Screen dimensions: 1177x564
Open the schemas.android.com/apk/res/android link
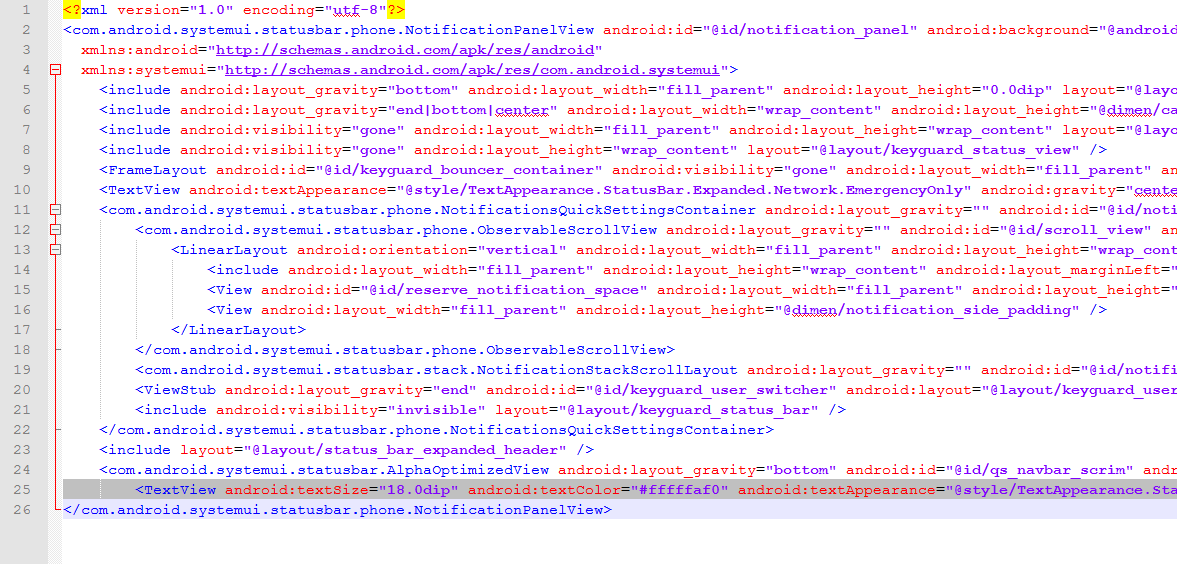click(408, 50)
